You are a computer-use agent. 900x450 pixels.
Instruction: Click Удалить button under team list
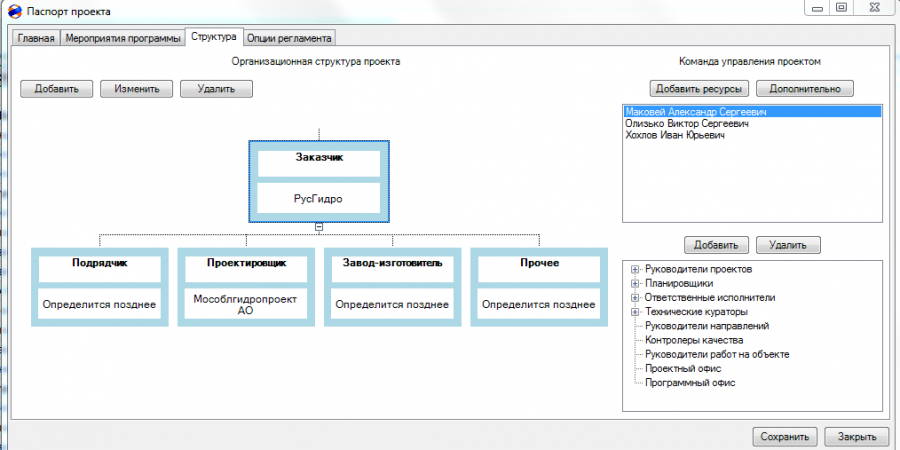point(788,245)
